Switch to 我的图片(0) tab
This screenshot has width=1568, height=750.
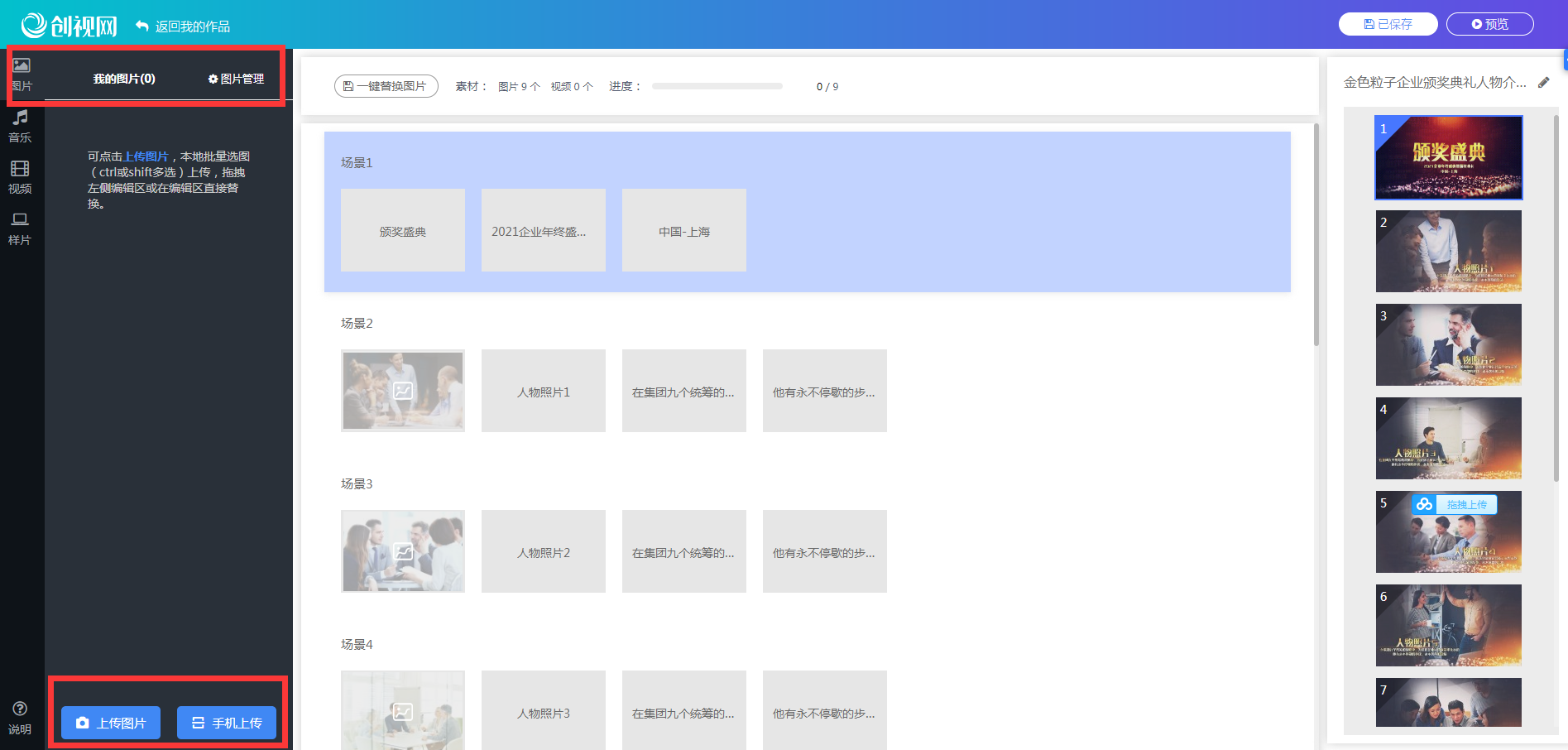click(x=124, y=79)
